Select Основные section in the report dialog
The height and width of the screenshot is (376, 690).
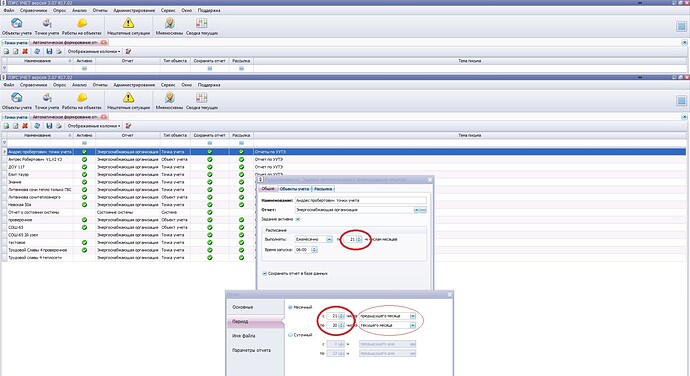pyautogui.click(x=256, y=307)
